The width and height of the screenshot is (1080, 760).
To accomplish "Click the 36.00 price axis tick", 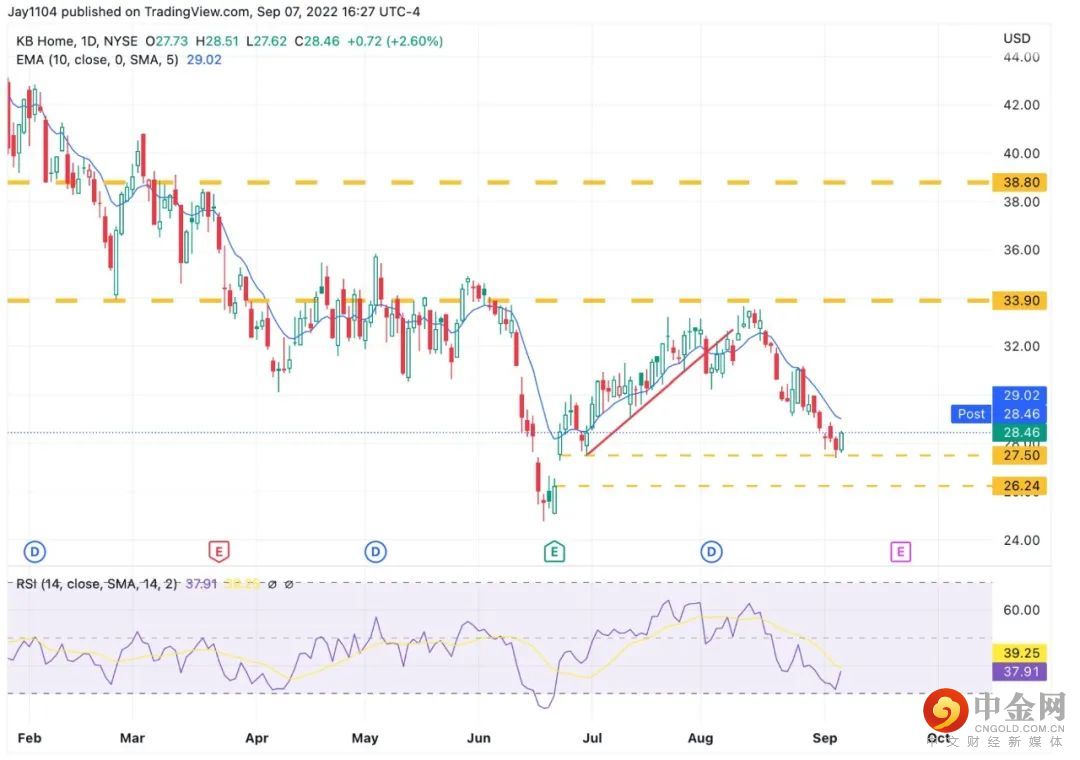I will (x=1021, y=249).
